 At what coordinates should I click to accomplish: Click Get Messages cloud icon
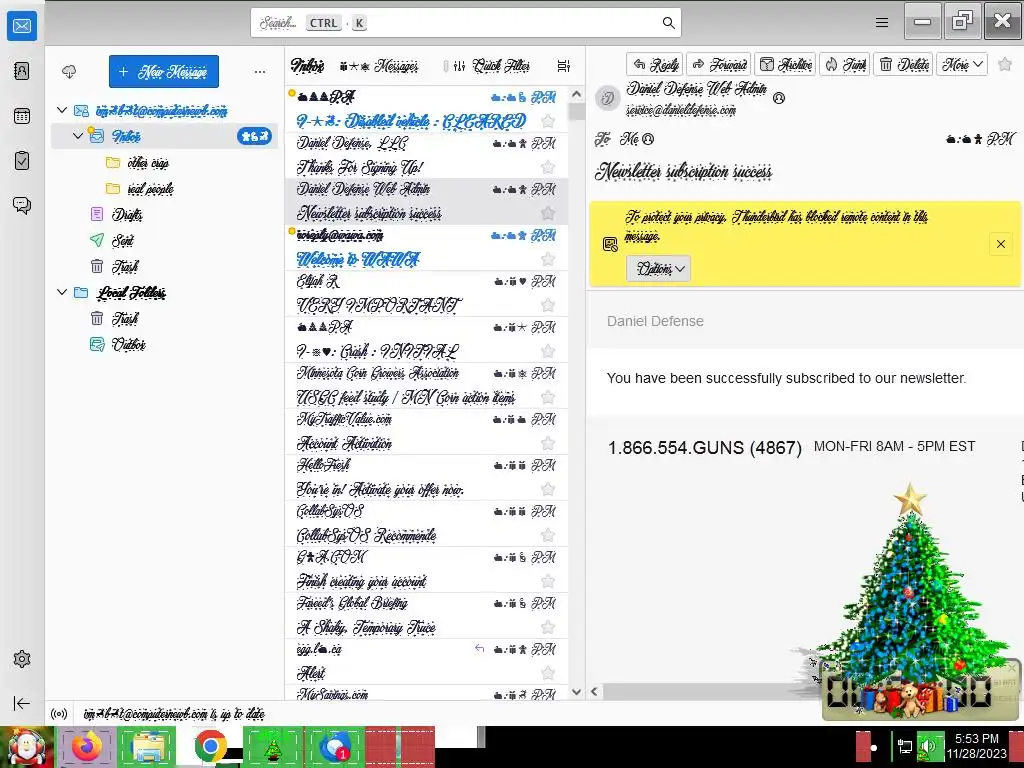tap(69, 72)
